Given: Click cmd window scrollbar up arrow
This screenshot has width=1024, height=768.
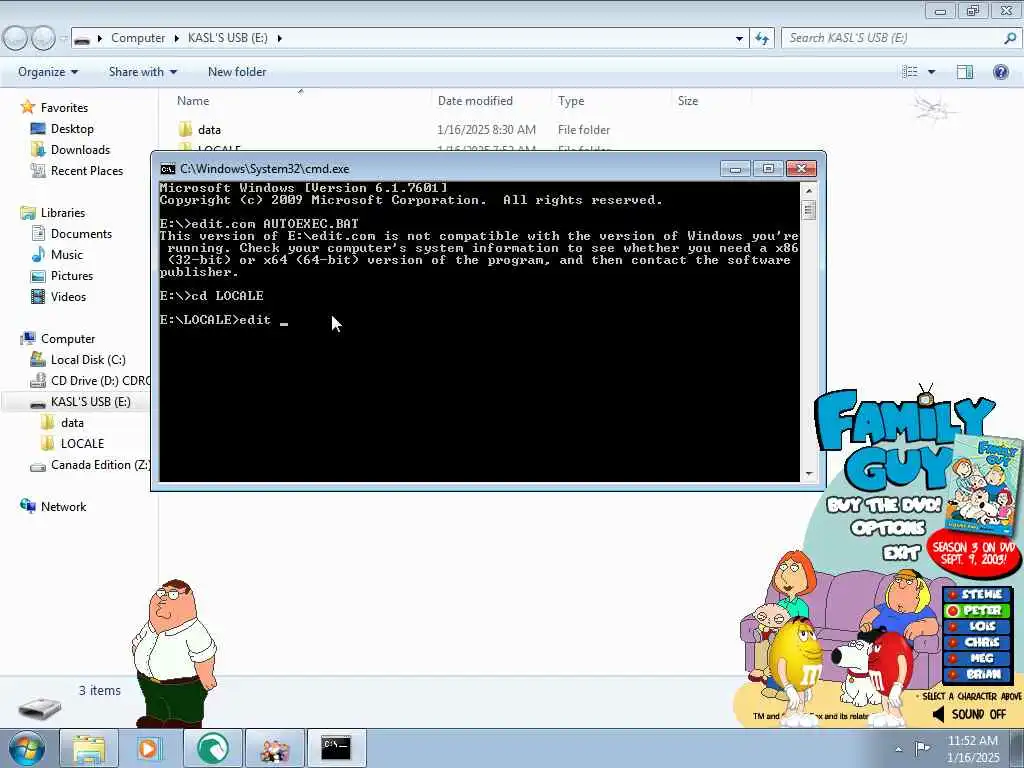Looking at the screenshot, I should pos(808,191).
